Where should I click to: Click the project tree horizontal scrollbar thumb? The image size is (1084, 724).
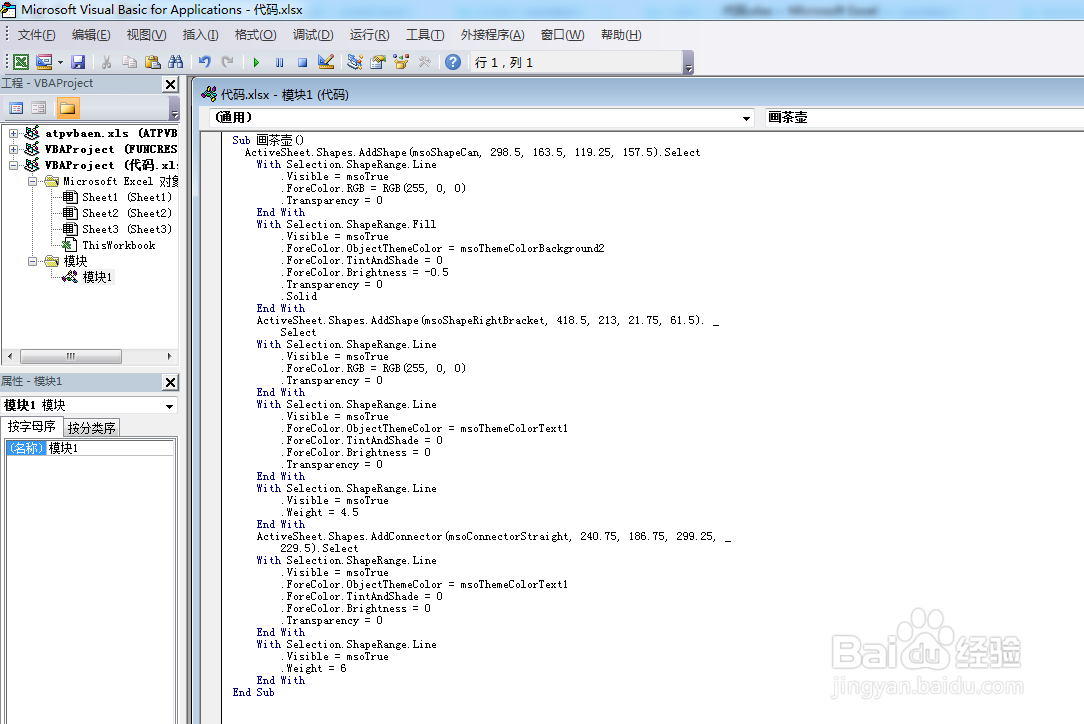(x=71, y=357)
